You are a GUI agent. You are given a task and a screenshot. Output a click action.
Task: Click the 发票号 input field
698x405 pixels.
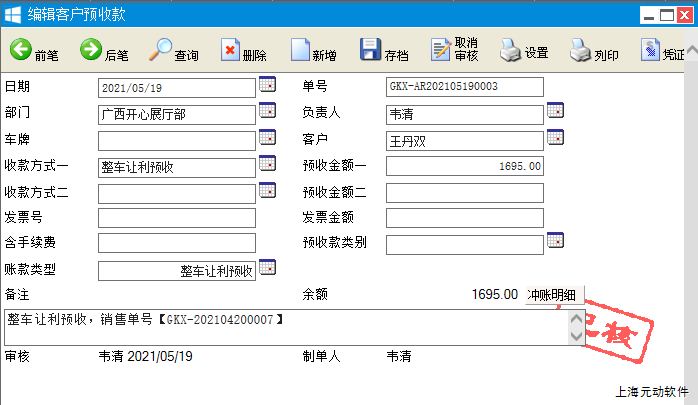tap(177, 218)
